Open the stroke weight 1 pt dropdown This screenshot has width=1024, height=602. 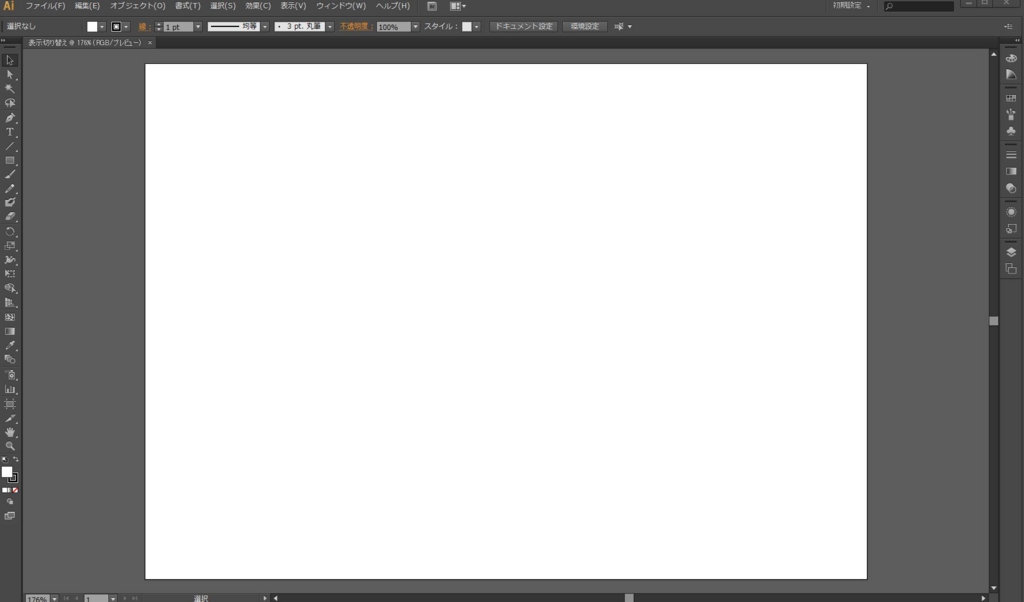point(198,27)
